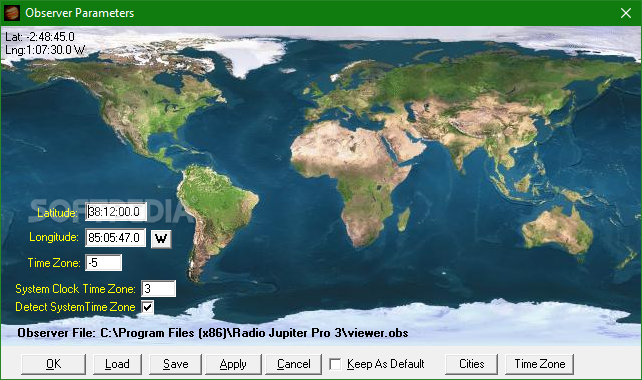Uncheck Detect System Time Zone
The width and height of the screenshot is (642, 380).
[x=147, y=307]
